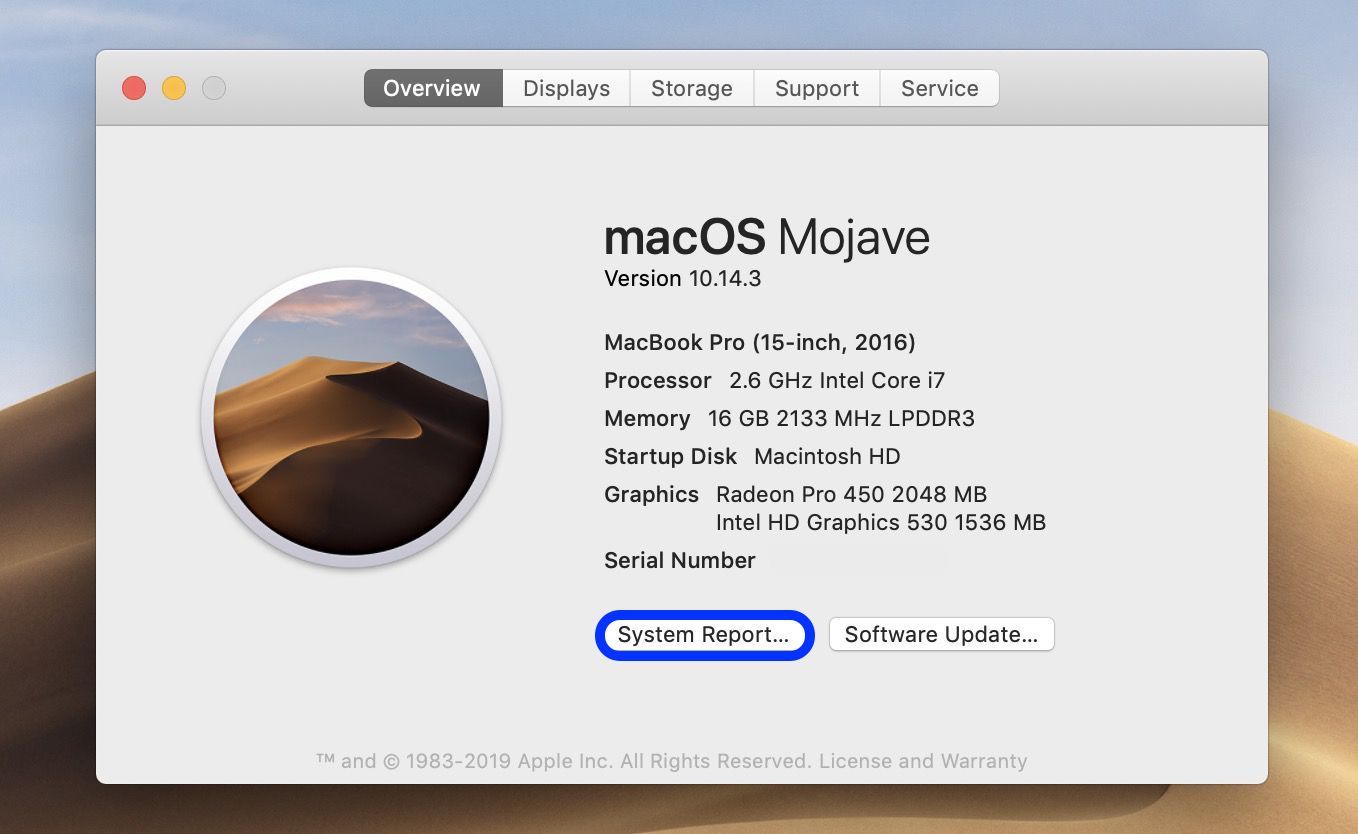Close the About This Mac window
This screenshot has height=834, width=1358.
tap(133, 88)
